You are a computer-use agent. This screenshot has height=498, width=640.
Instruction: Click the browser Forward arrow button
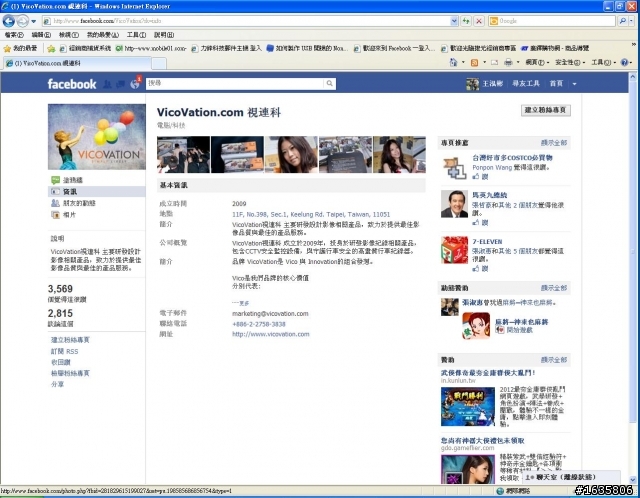click(23, 21)
